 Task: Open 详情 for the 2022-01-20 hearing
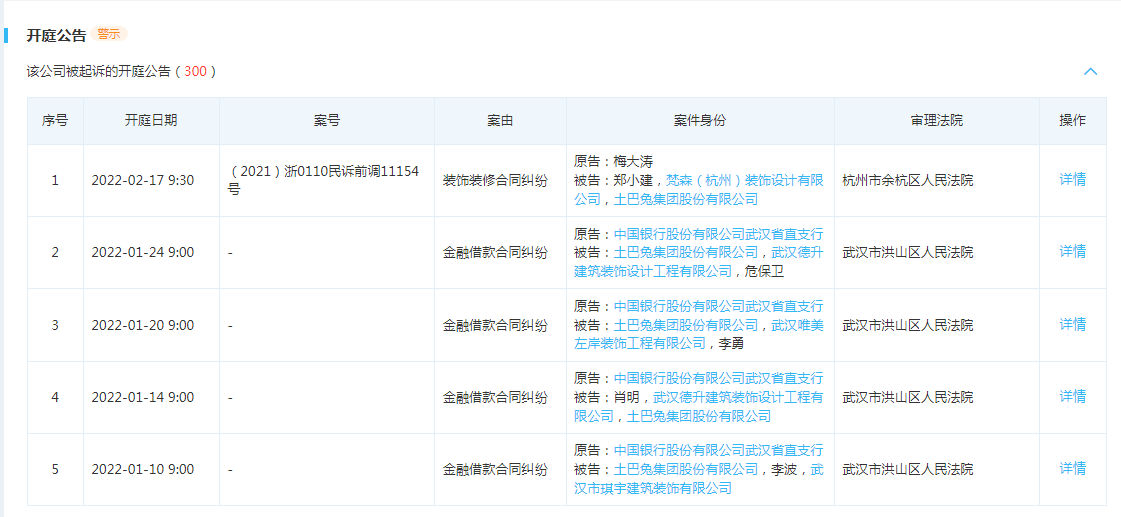point(1072,325)
